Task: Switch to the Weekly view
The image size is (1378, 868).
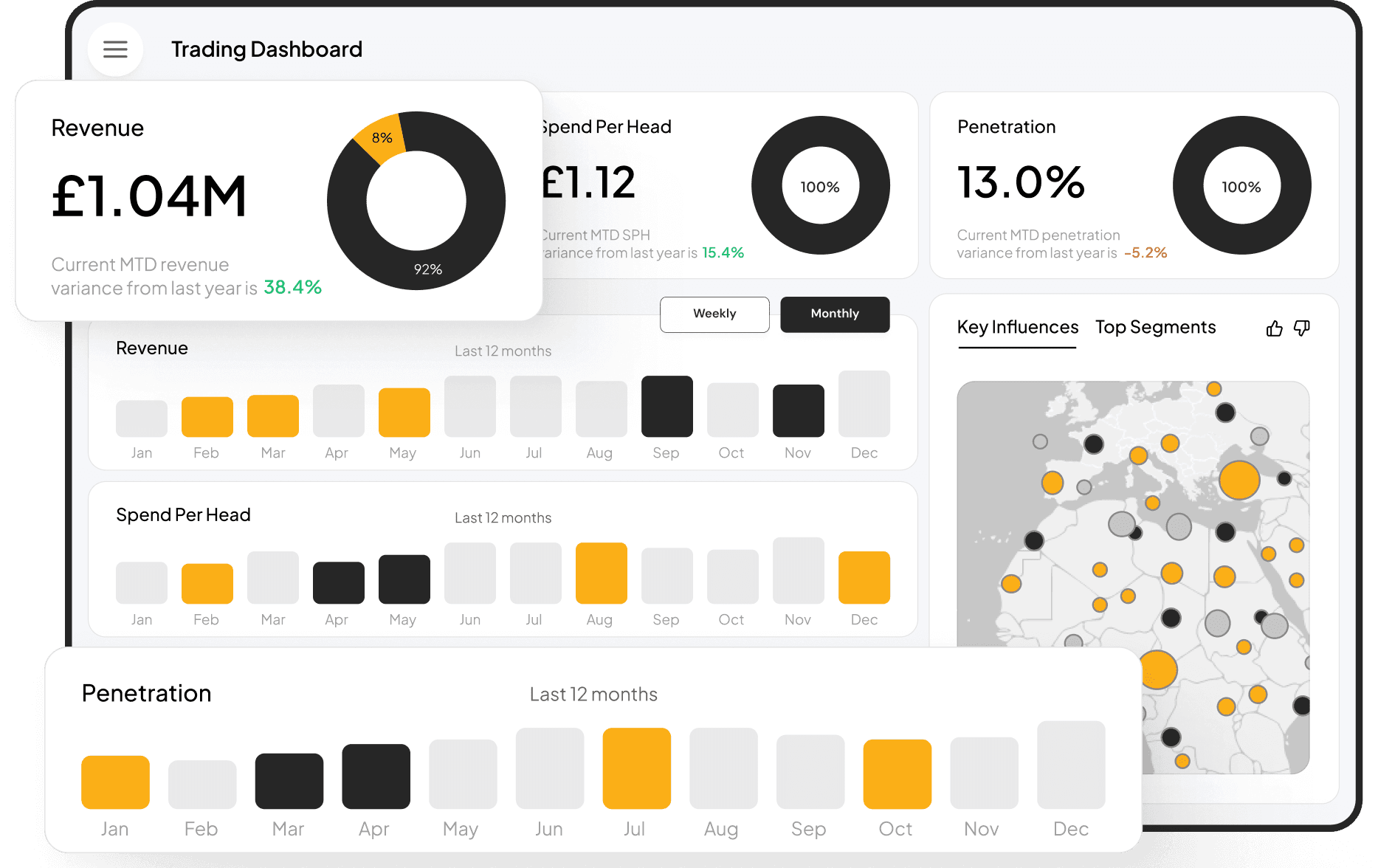Action: (x=714, y=314)
